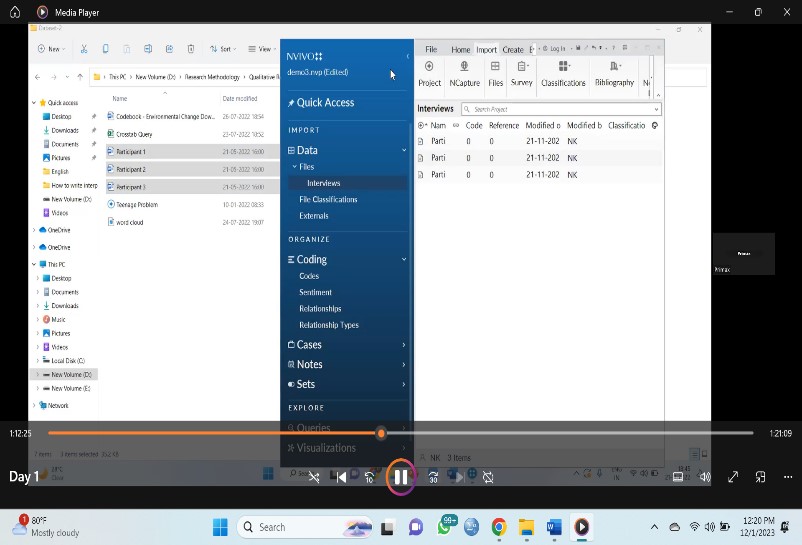Open Relationship Types in NVivo
Image resolution: width=802 pixels, height=545 pixels.
328,325
